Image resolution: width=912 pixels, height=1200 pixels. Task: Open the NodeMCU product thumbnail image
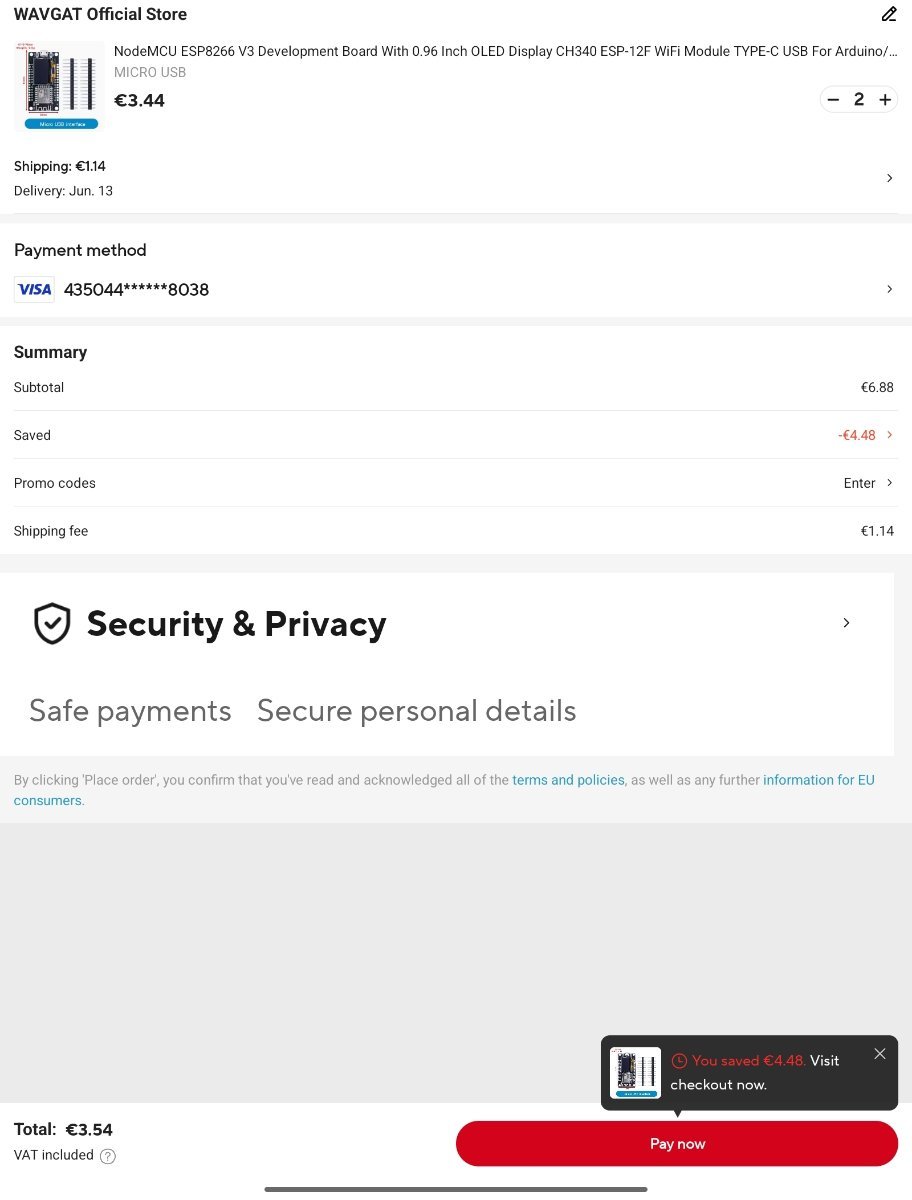[61, 86]
